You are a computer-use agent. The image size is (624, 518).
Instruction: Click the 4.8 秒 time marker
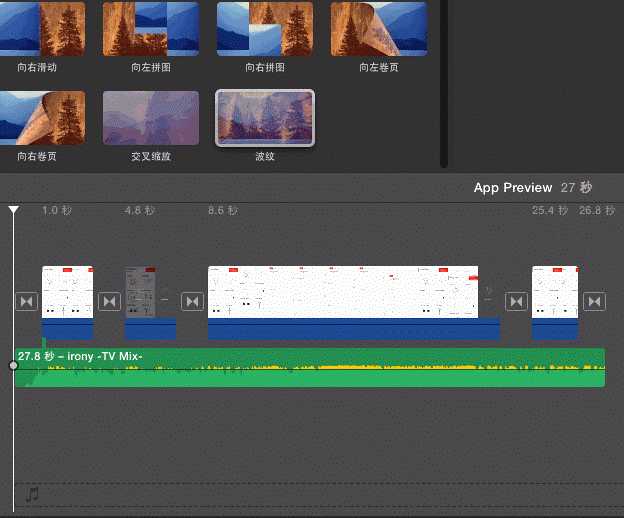139,210
